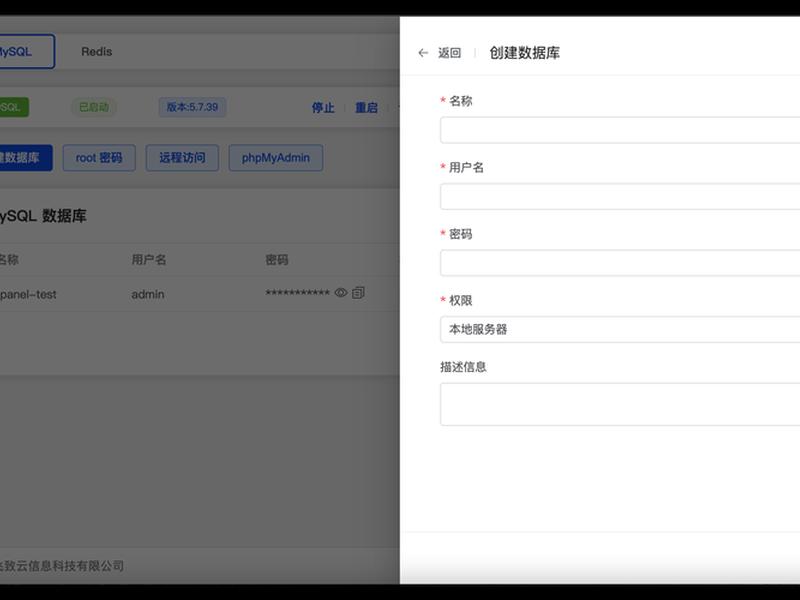
Task: Click the back arrow icon
Action: (423, 53)
